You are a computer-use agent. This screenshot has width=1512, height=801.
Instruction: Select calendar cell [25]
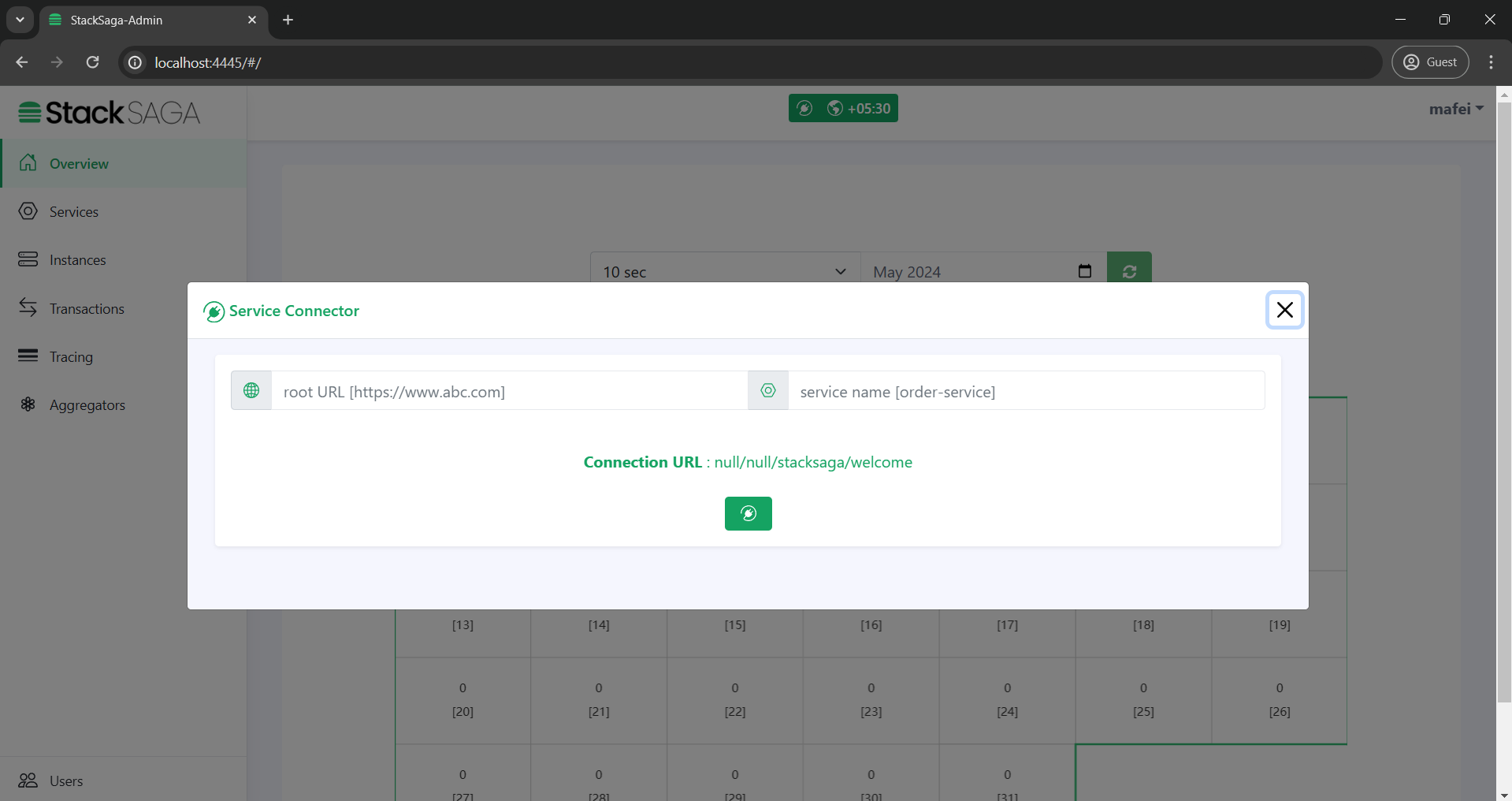(1143, 700)
